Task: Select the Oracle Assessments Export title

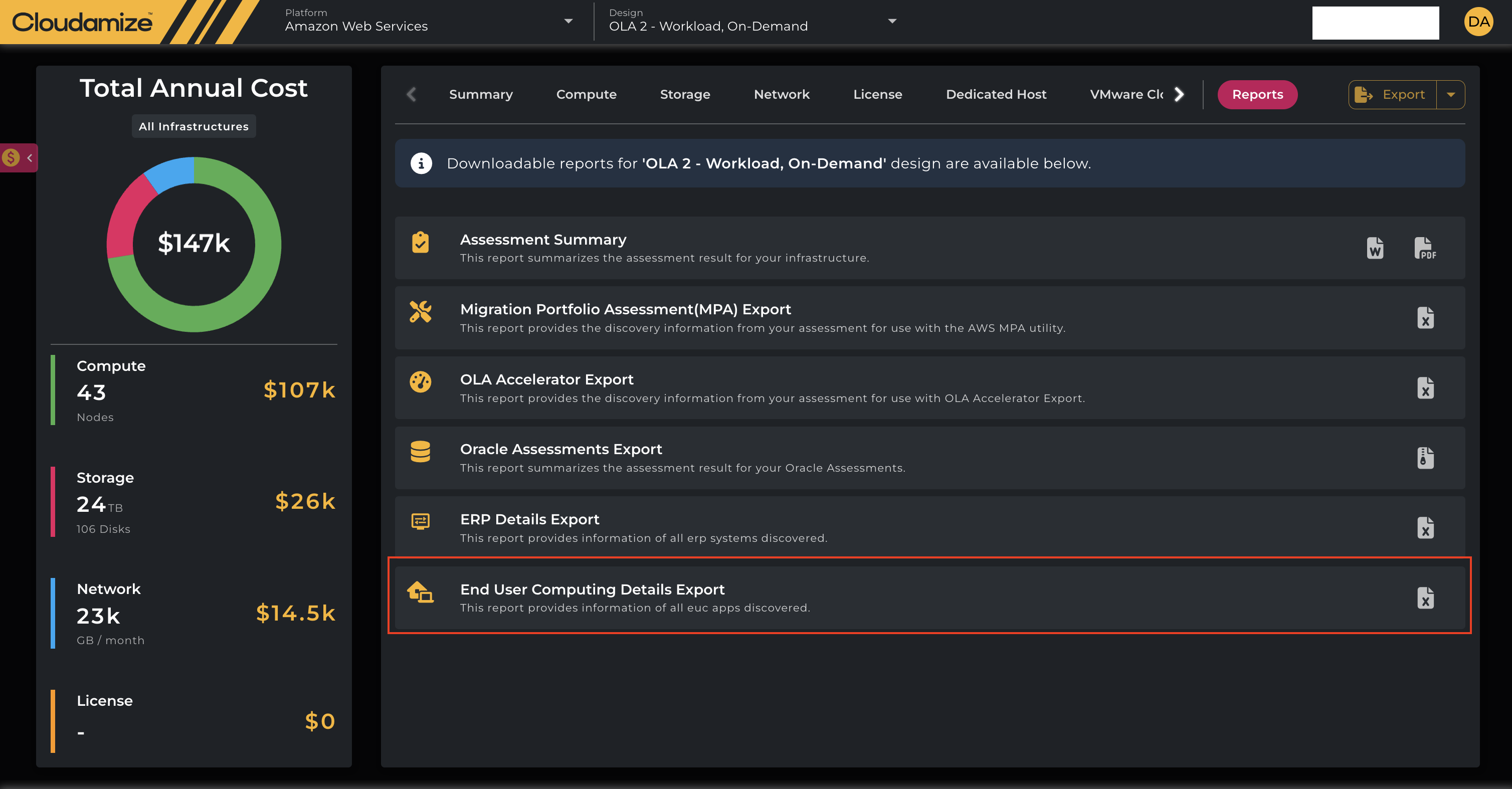Action: 560,449
